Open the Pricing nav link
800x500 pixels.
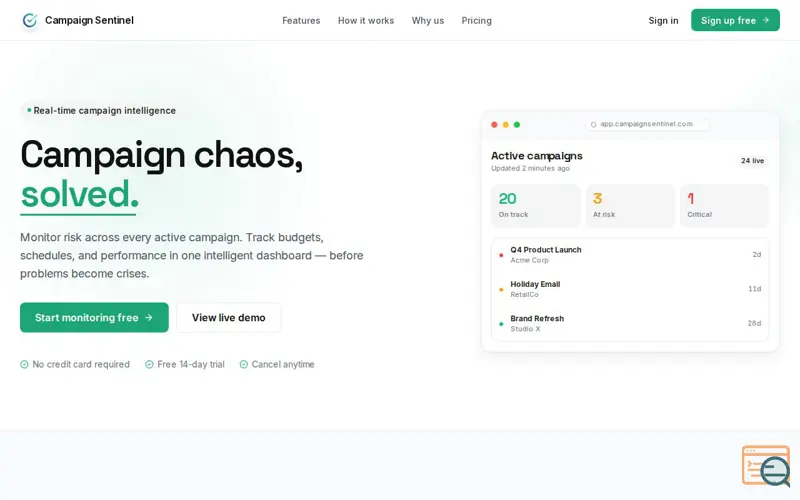coord(477,20)
